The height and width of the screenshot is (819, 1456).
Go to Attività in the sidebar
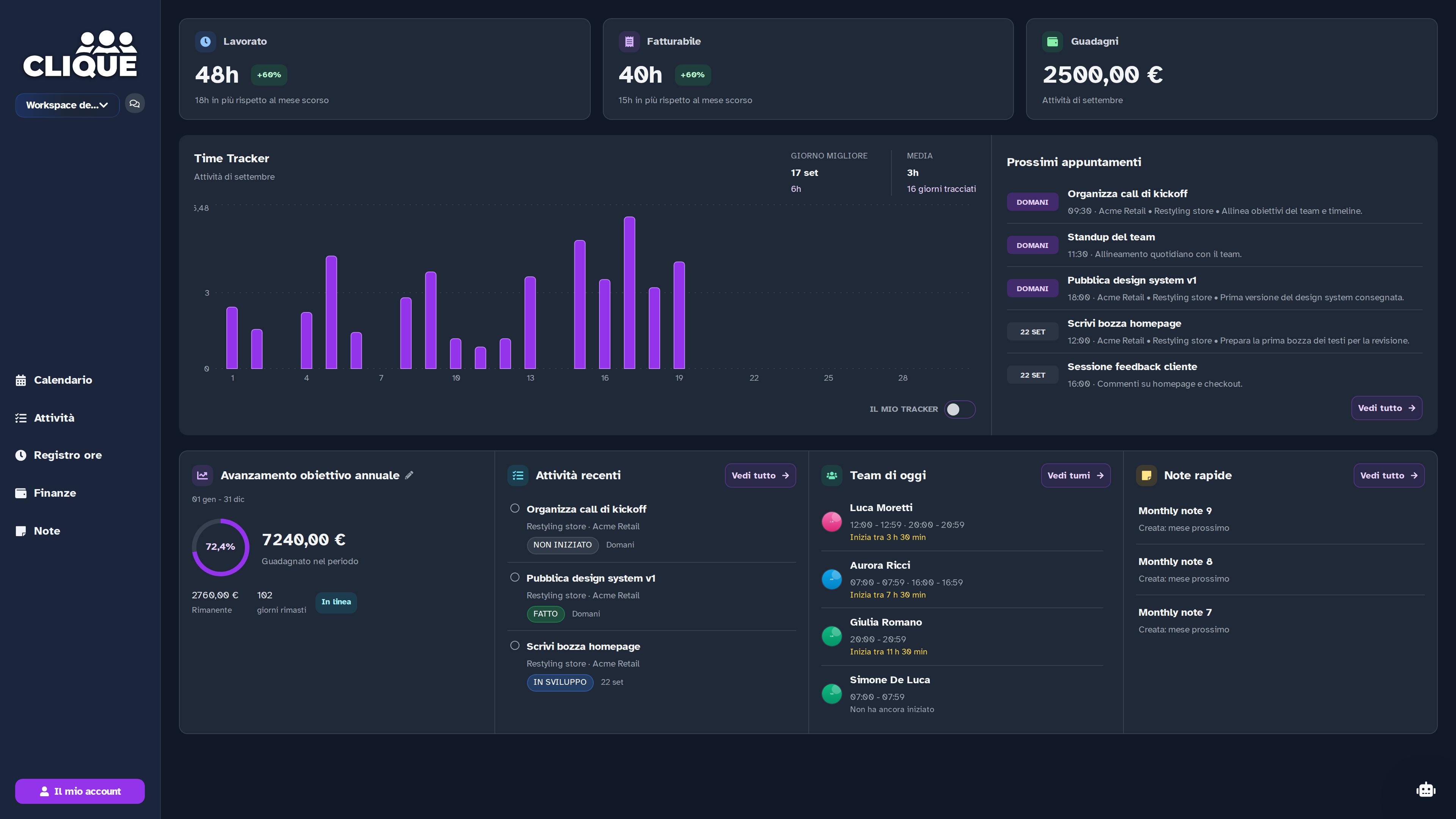45,418
